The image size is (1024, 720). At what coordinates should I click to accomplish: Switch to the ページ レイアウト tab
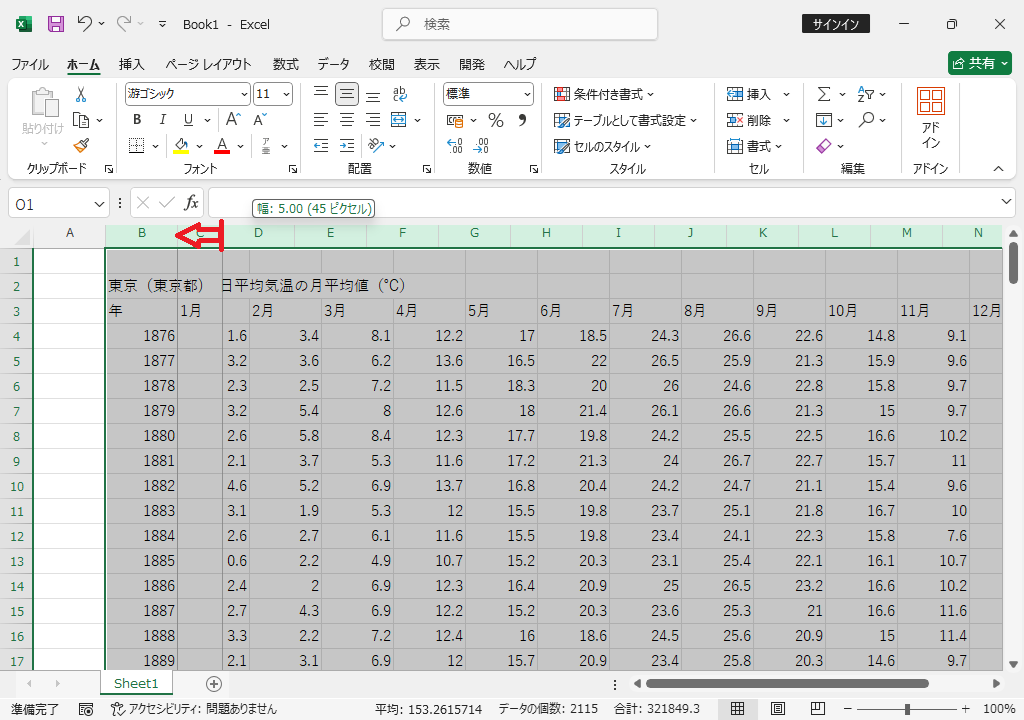pos(208,64)
